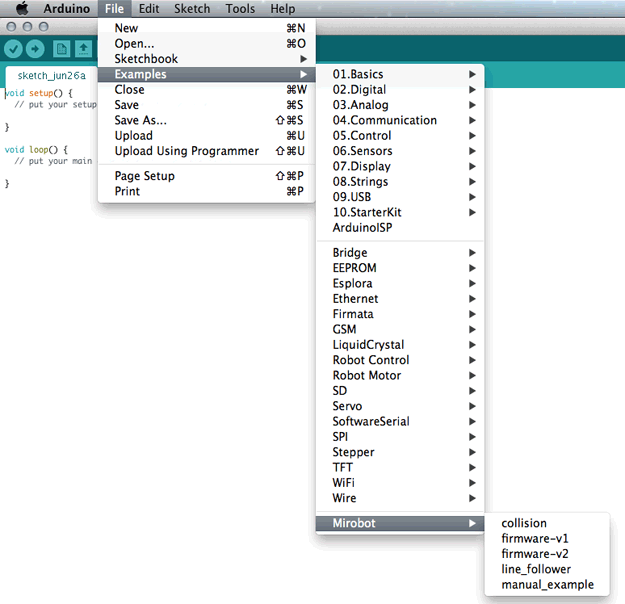Click the void loop() line in editor
Screen dimensions: 625x604
[x=36, y=150]
